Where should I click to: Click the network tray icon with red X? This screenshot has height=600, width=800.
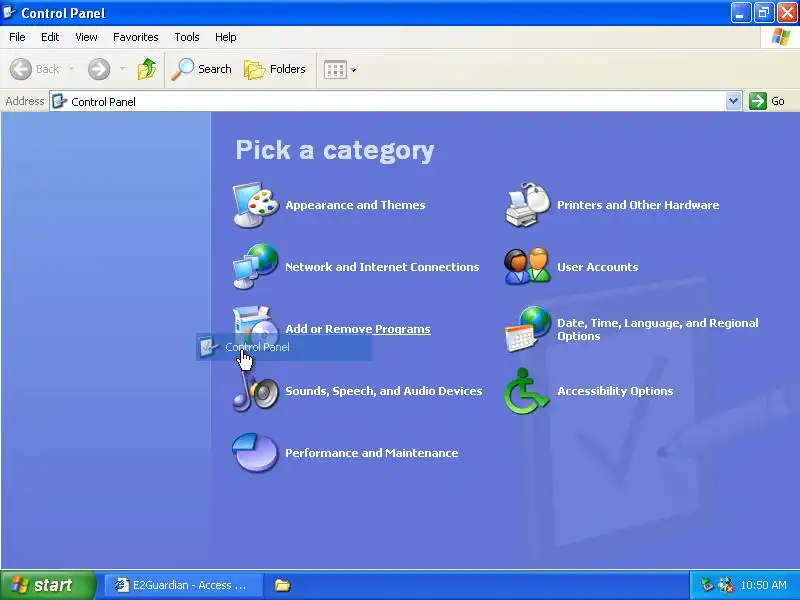coord(725,585)
